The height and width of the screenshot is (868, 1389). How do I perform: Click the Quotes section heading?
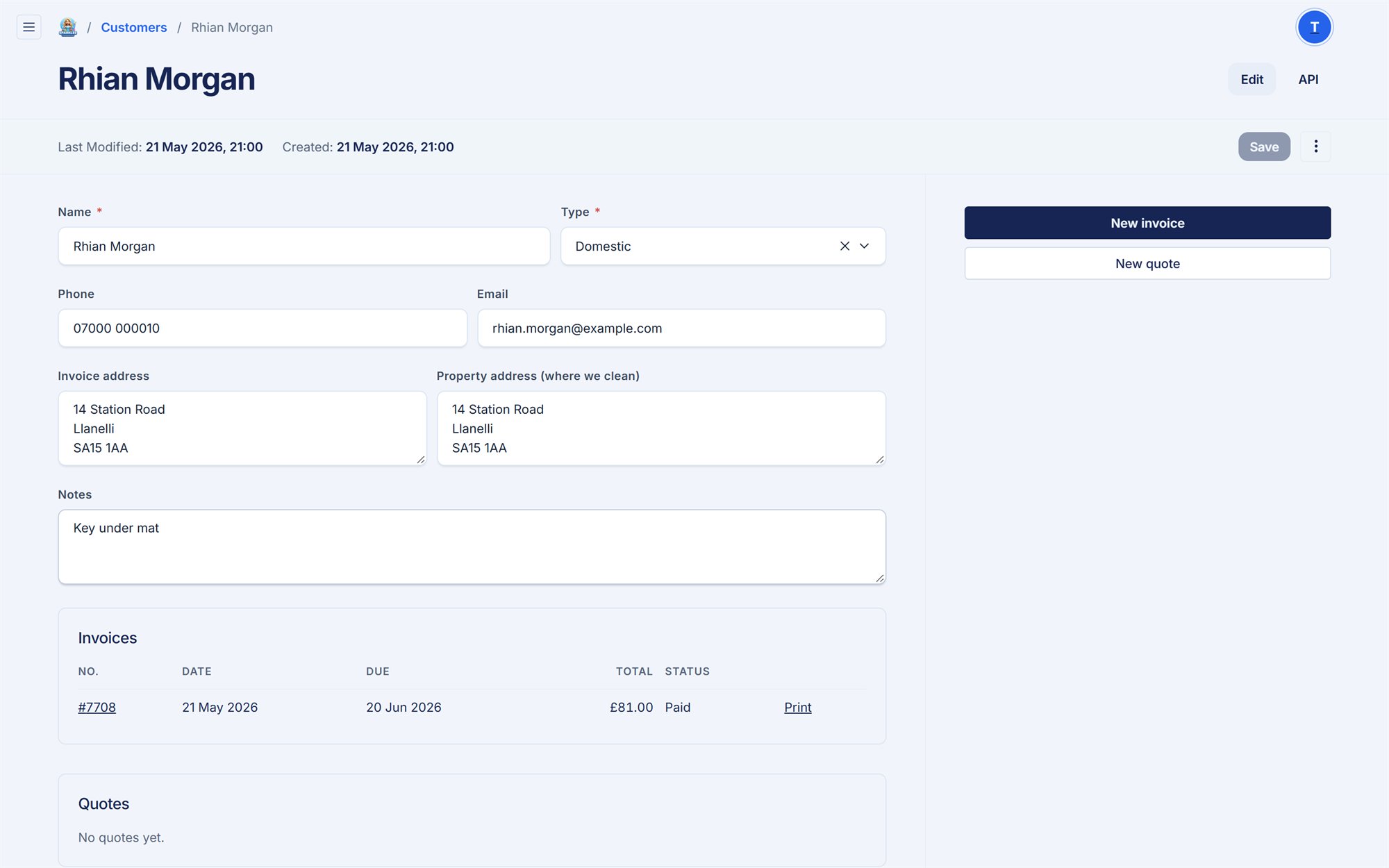[x=103, y=803]
